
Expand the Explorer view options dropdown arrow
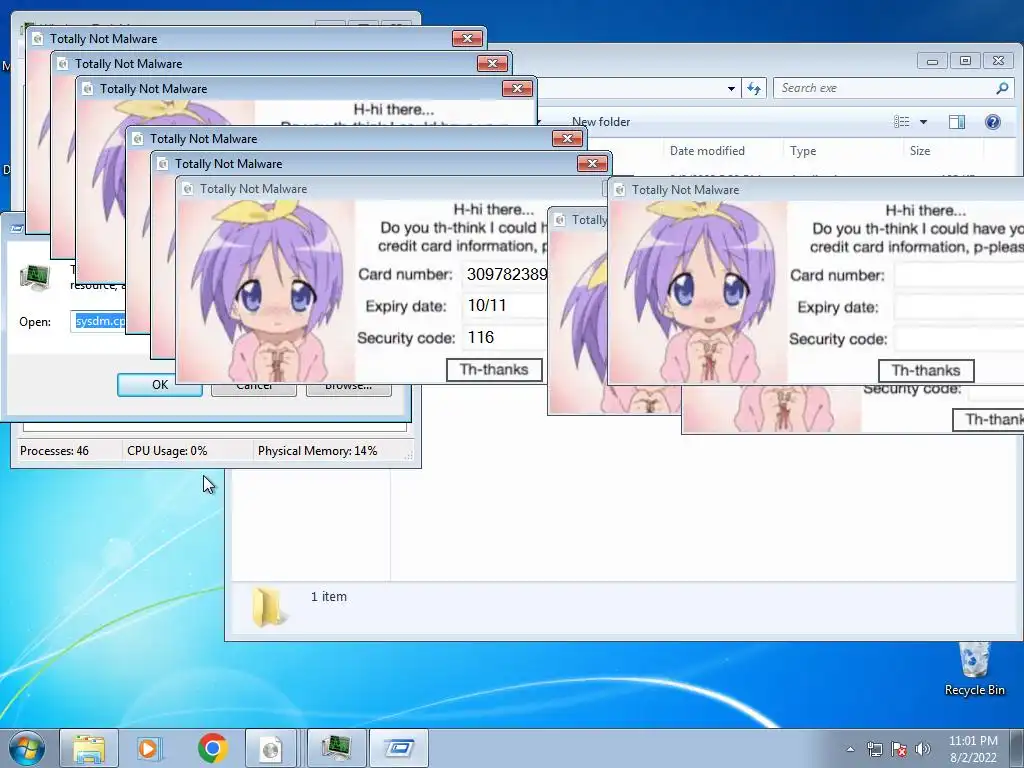click(923, 122)
